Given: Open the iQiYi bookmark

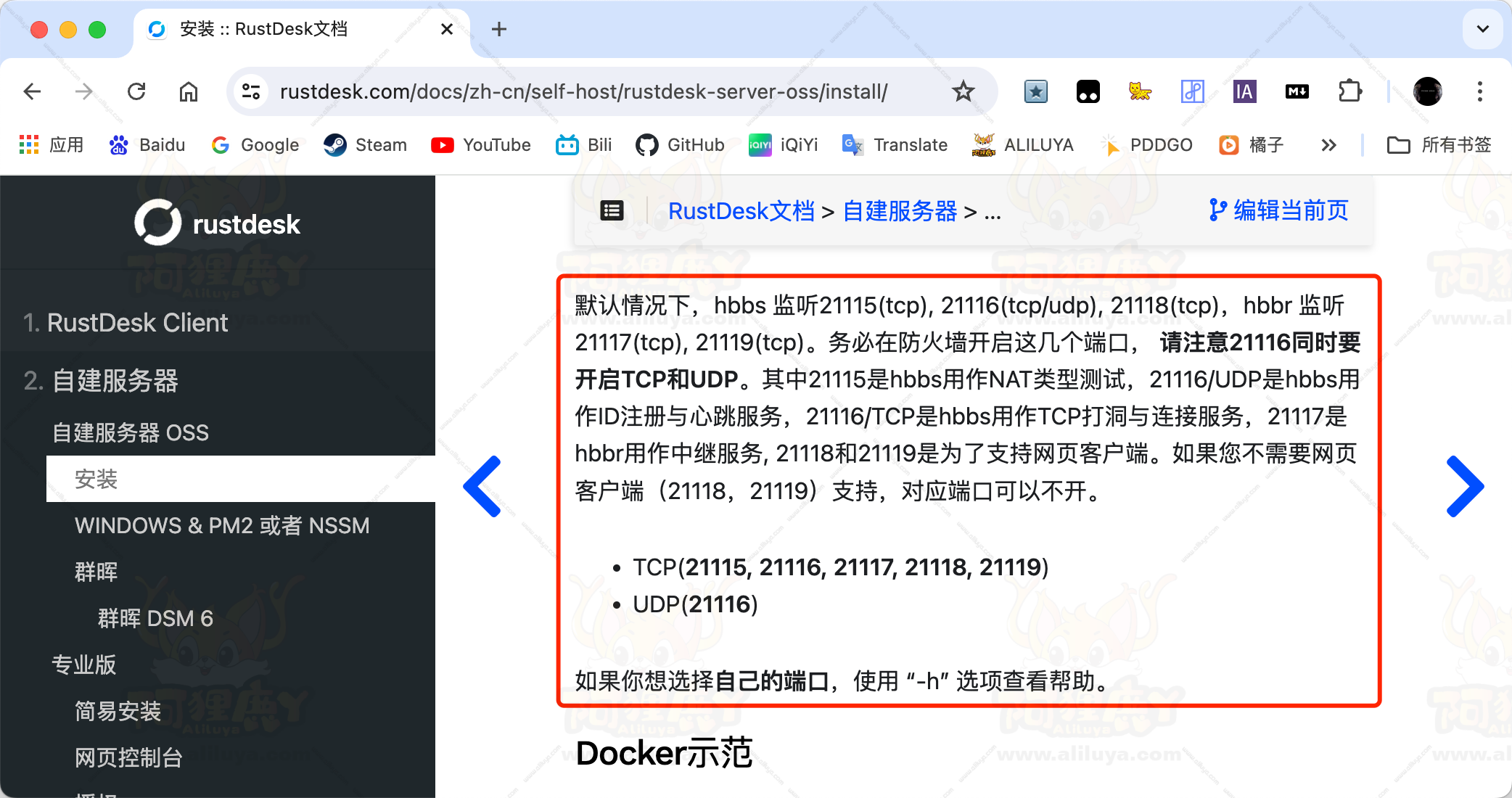Looking at the screenshot, I should coord(783,145).
